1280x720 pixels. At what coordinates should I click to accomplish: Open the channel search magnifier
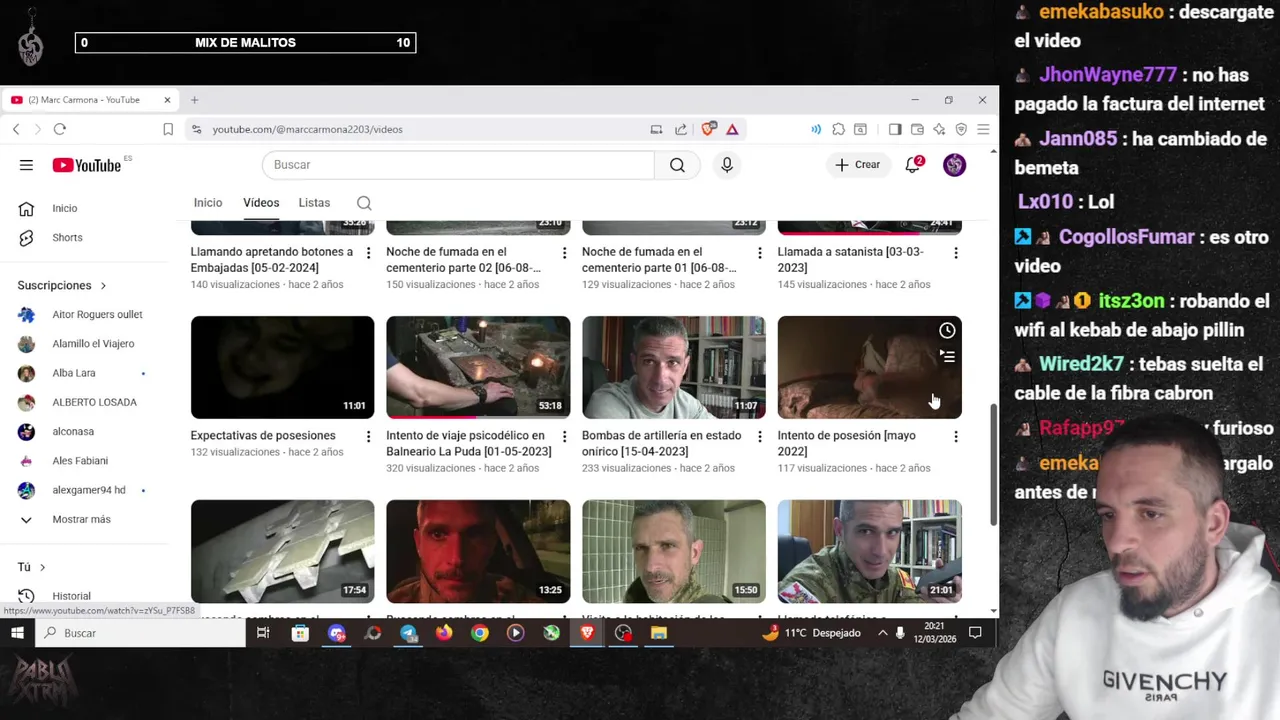pyautogui.click(x=364, y=203)
